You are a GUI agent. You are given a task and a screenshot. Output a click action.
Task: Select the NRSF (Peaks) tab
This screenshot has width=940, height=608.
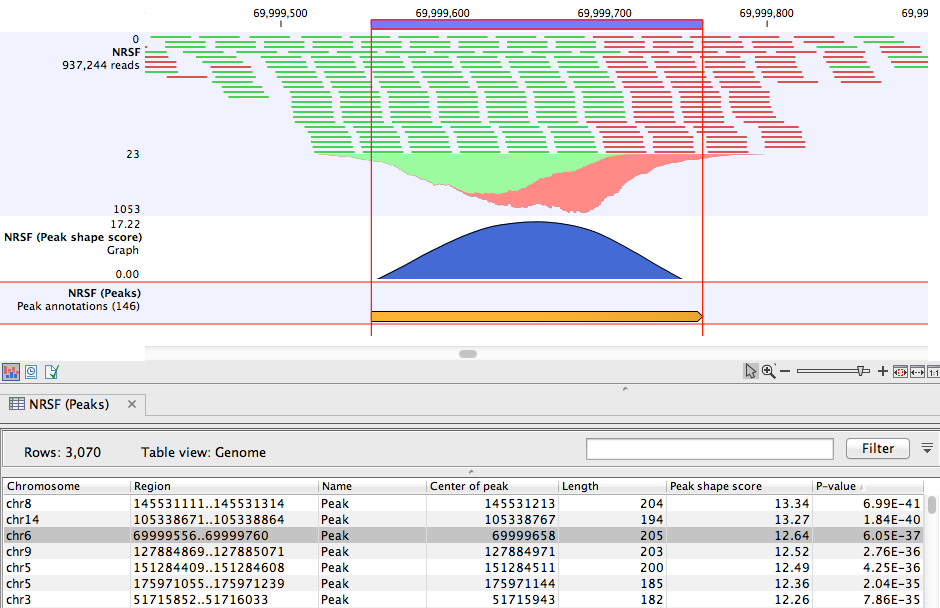(x=70, y=405)
